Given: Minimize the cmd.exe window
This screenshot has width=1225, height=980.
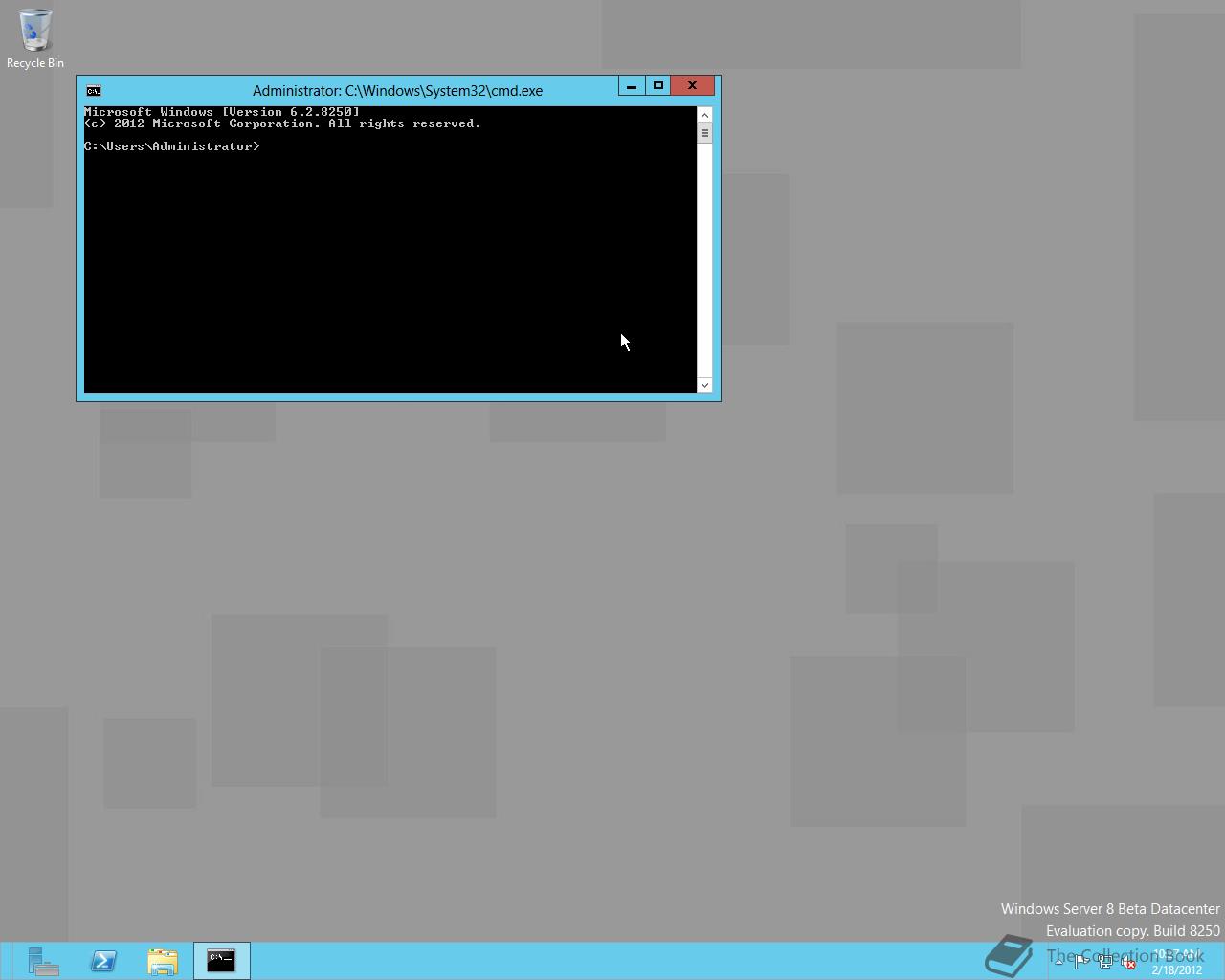Looking at the screenshot, I should point(632,86).
